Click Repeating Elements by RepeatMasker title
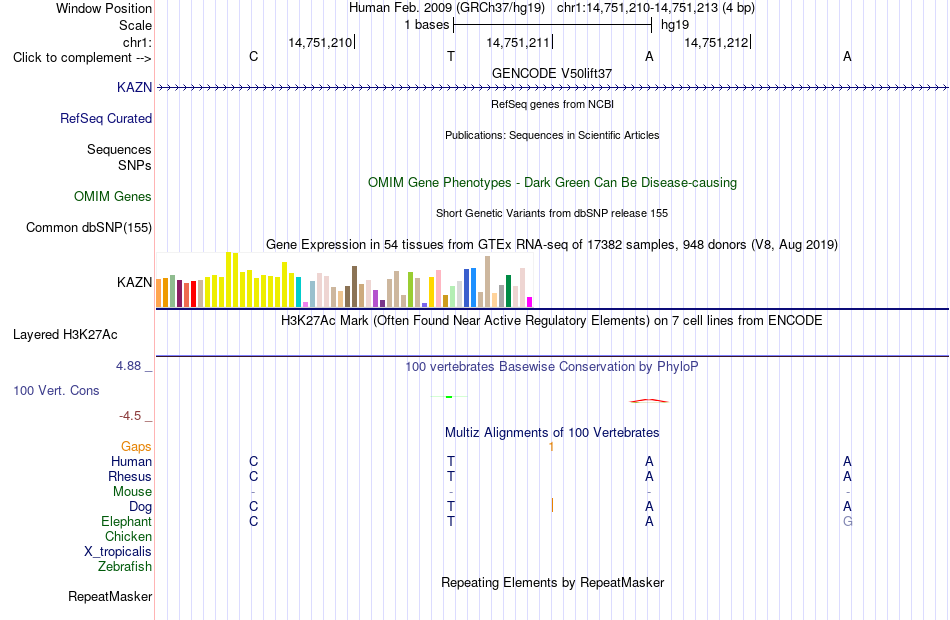Viewport: 950px width, 620px height. [x=552, y=582]
